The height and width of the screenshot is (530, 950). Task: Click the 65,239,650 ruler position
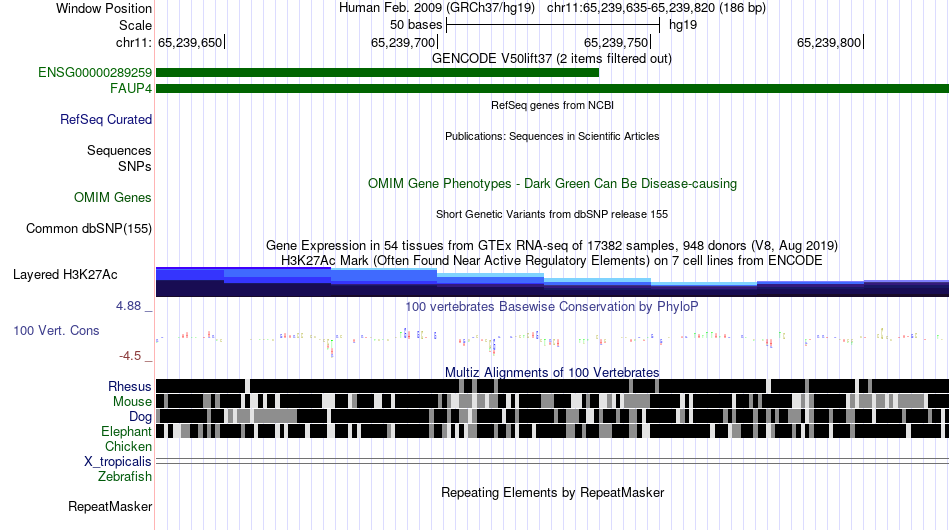(190, 42)
